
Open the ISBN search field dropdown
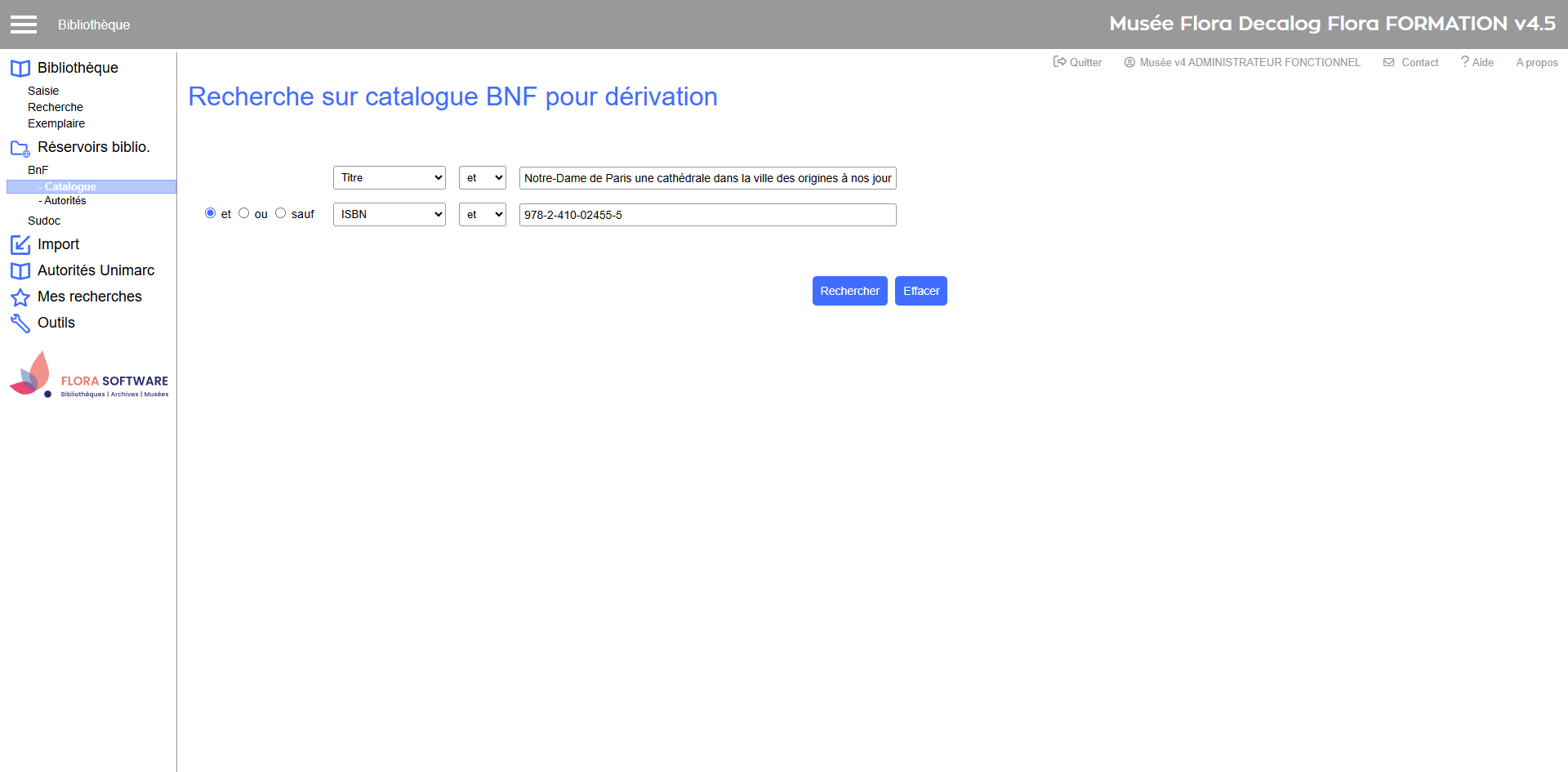click(x=390, y=215)
